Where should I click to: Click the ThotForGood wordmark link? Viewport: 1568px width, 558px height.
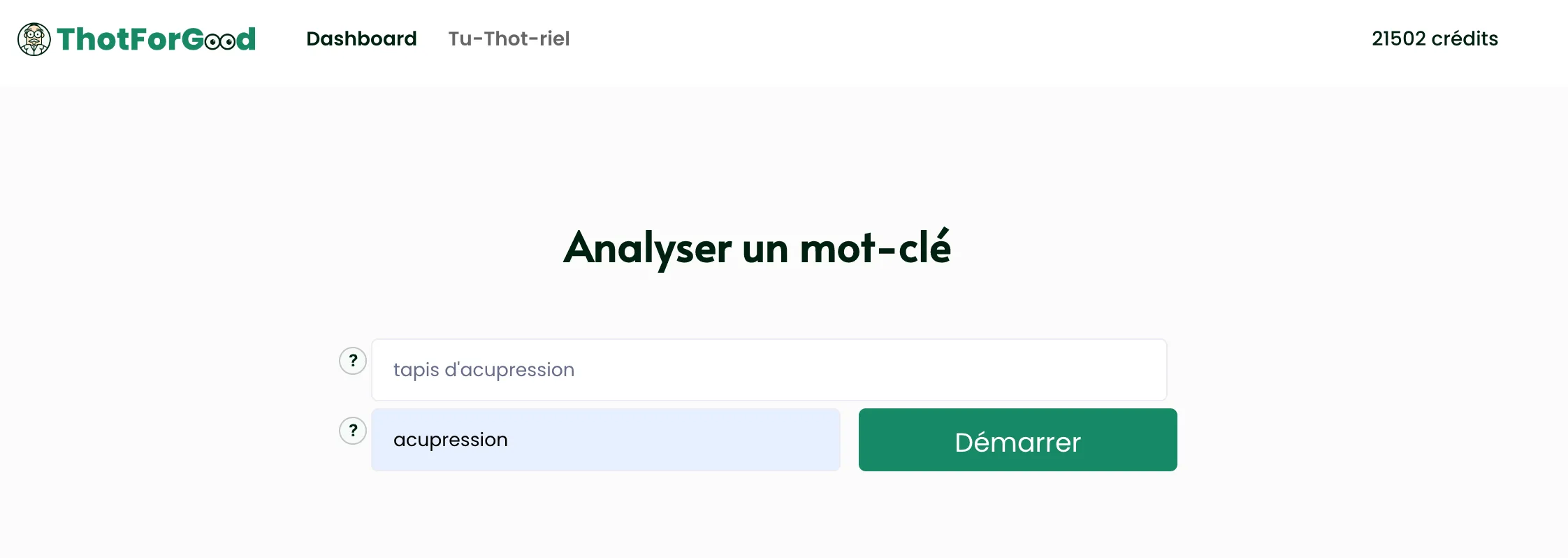click(x=155, y=39)
